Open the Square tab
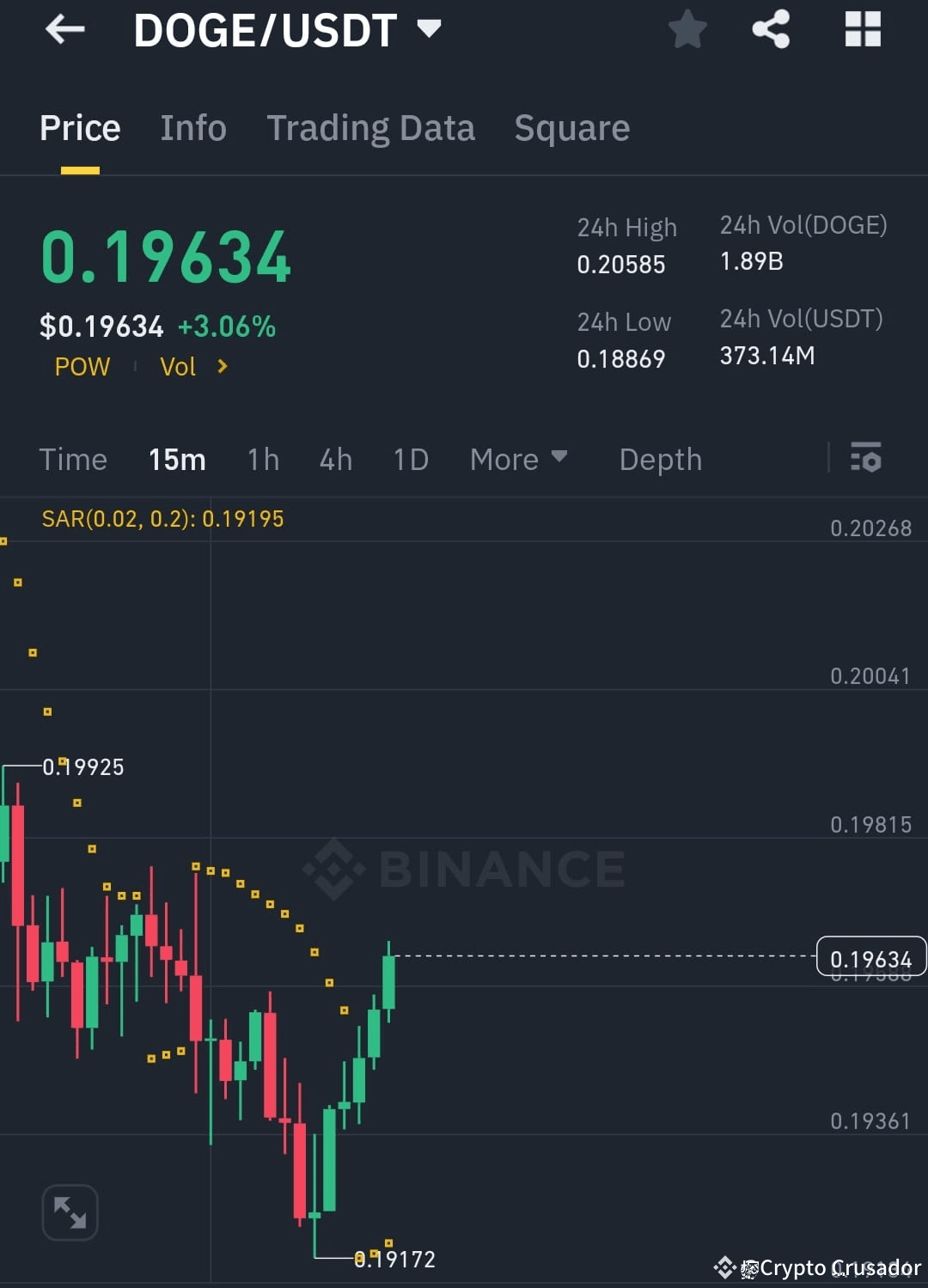Image resolution: width=928 pixels, height=1288 pixels. pyautogui.click(x=571, y=127)
